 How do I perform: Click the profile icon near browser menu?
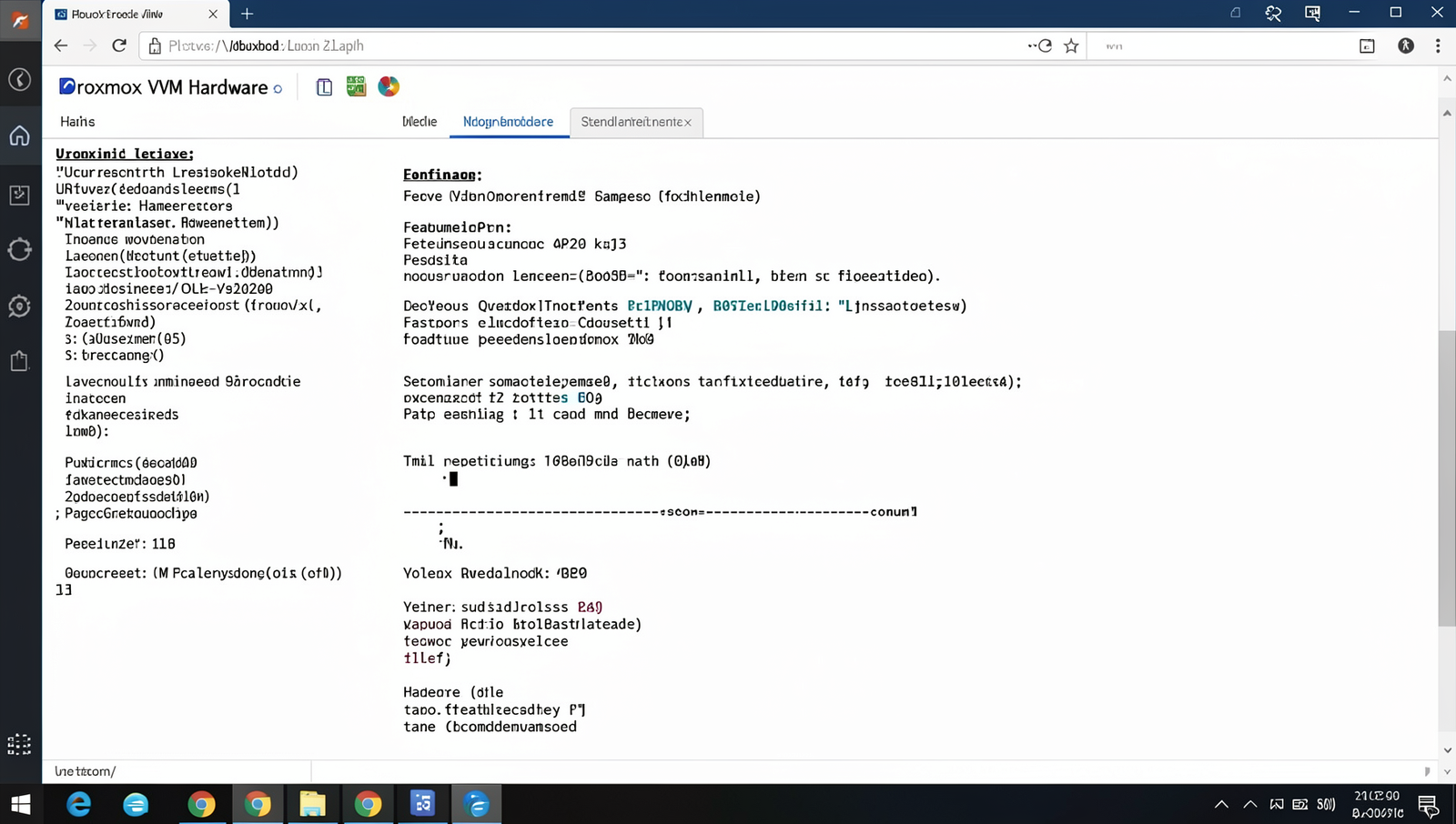(x=1406, y=45)
